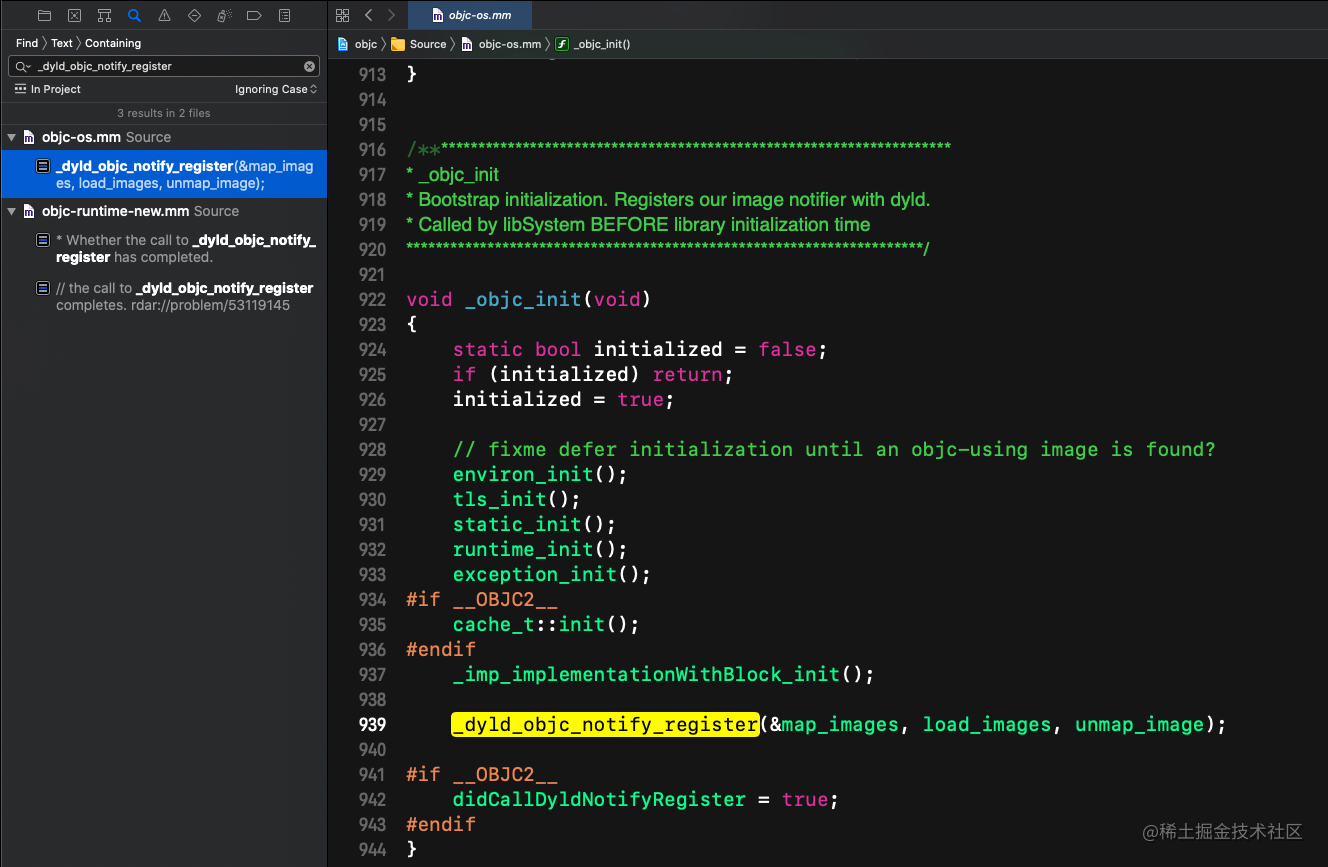Screen dimensions: 1328x867
Task: Click the _objc_init function name on line 922
Action: (x=523, y=299)
